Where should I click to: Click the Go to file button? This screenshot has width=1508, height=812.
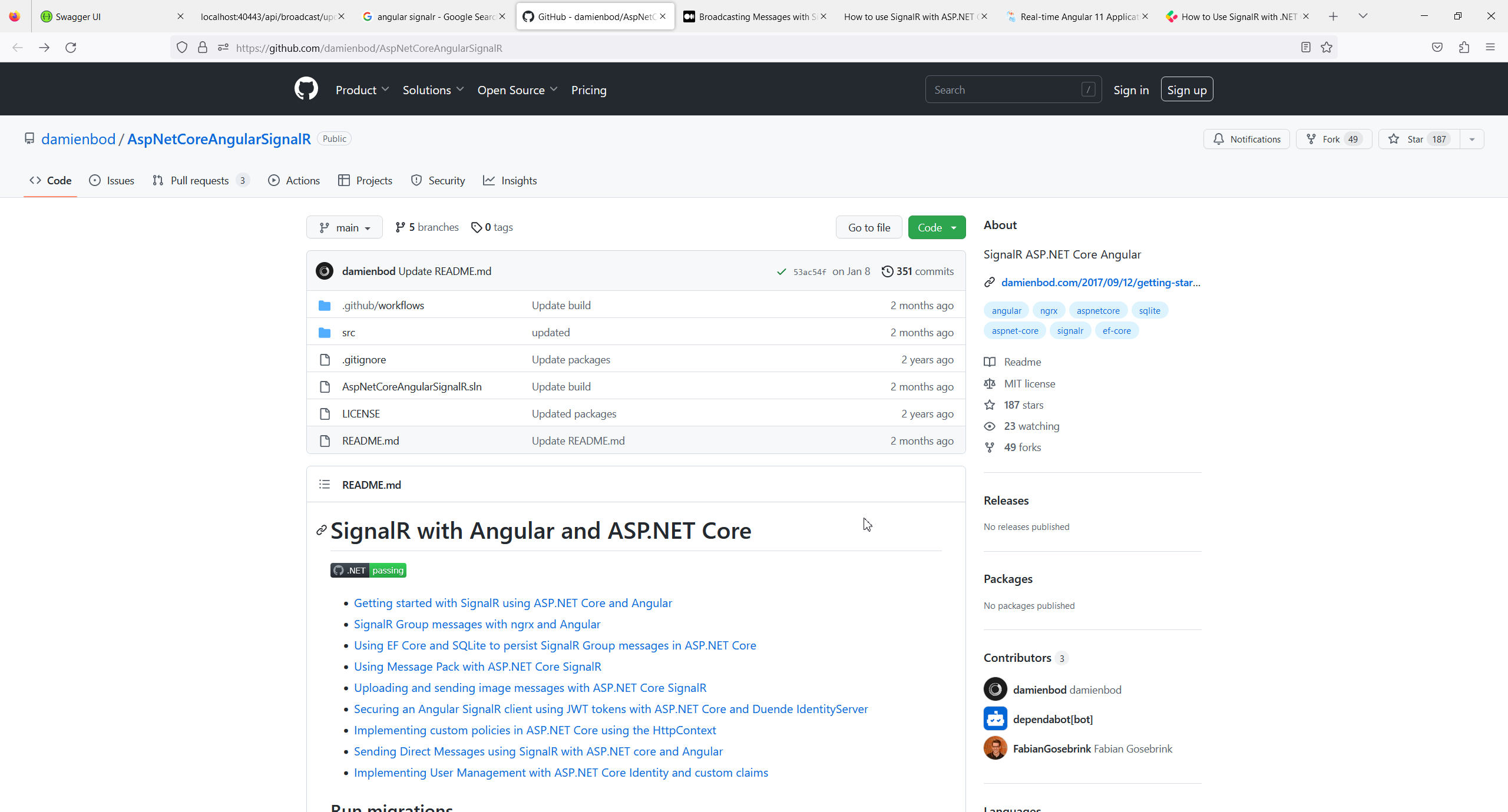pyautogui.click(x=869, y=228)
